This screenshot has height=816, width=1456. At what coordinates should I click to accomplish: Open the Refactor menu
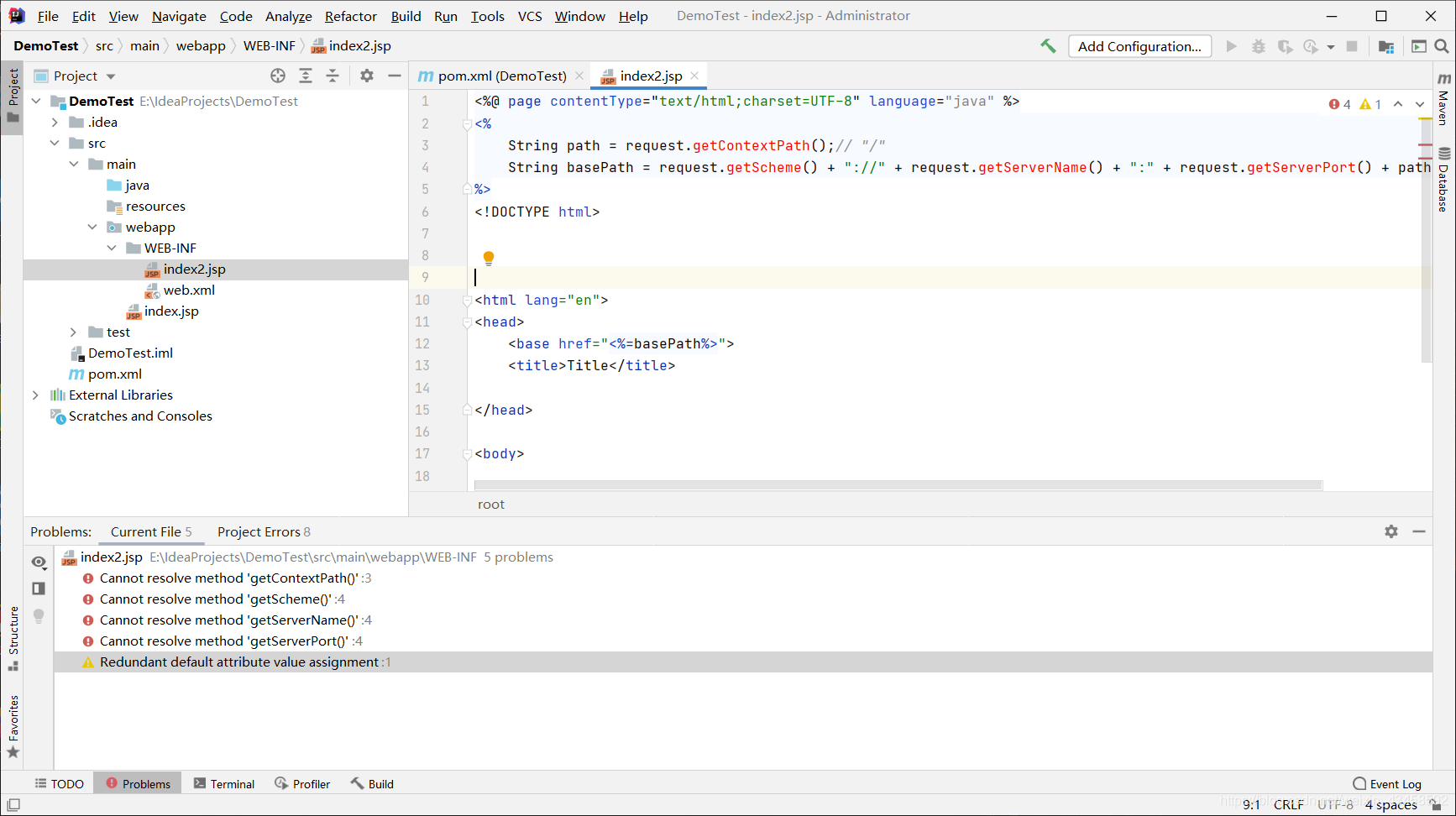click(350, 16)
